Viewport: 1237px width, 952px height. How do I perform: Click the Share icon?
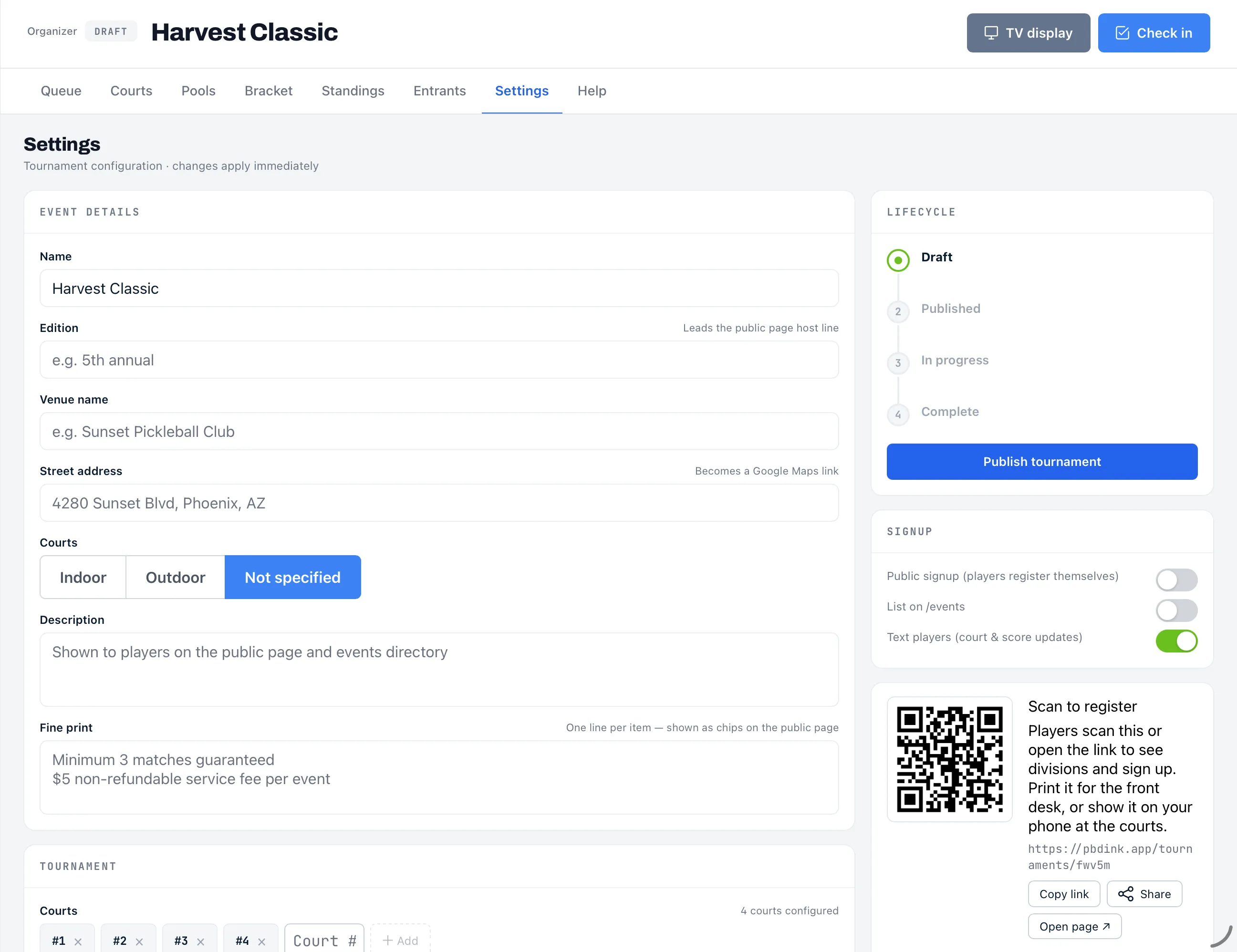pyautogui.click(x=1125, y=894)
